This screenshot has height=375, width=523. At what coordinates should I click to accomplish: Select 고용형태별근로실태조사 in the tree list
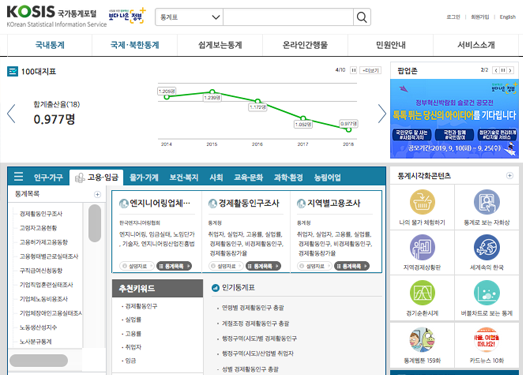click(x=49, y=256)
